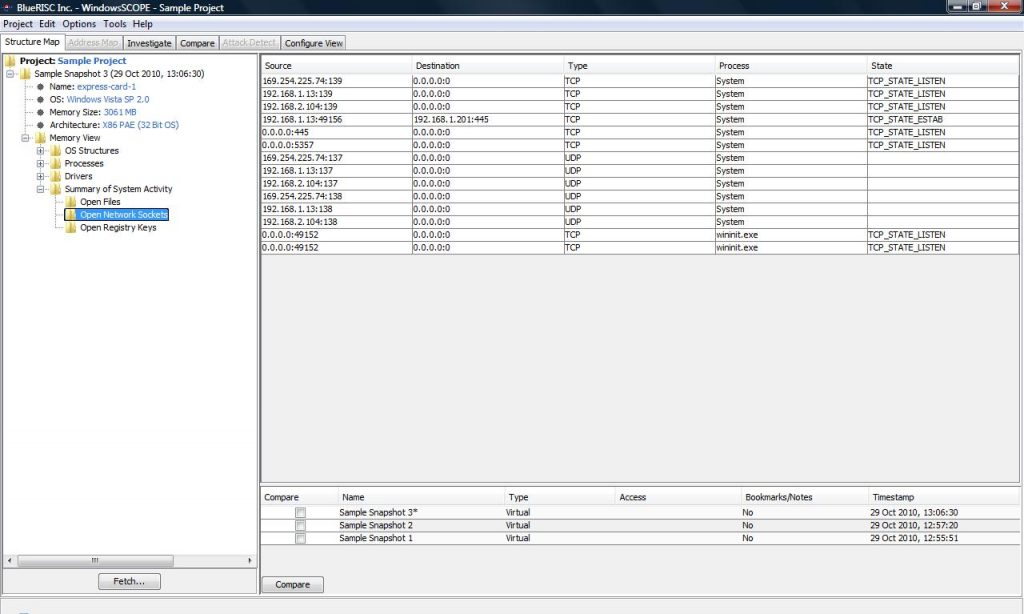Collapse the Memory View node
Screen dimensions: 1024x614
click(x=25, y=138)
